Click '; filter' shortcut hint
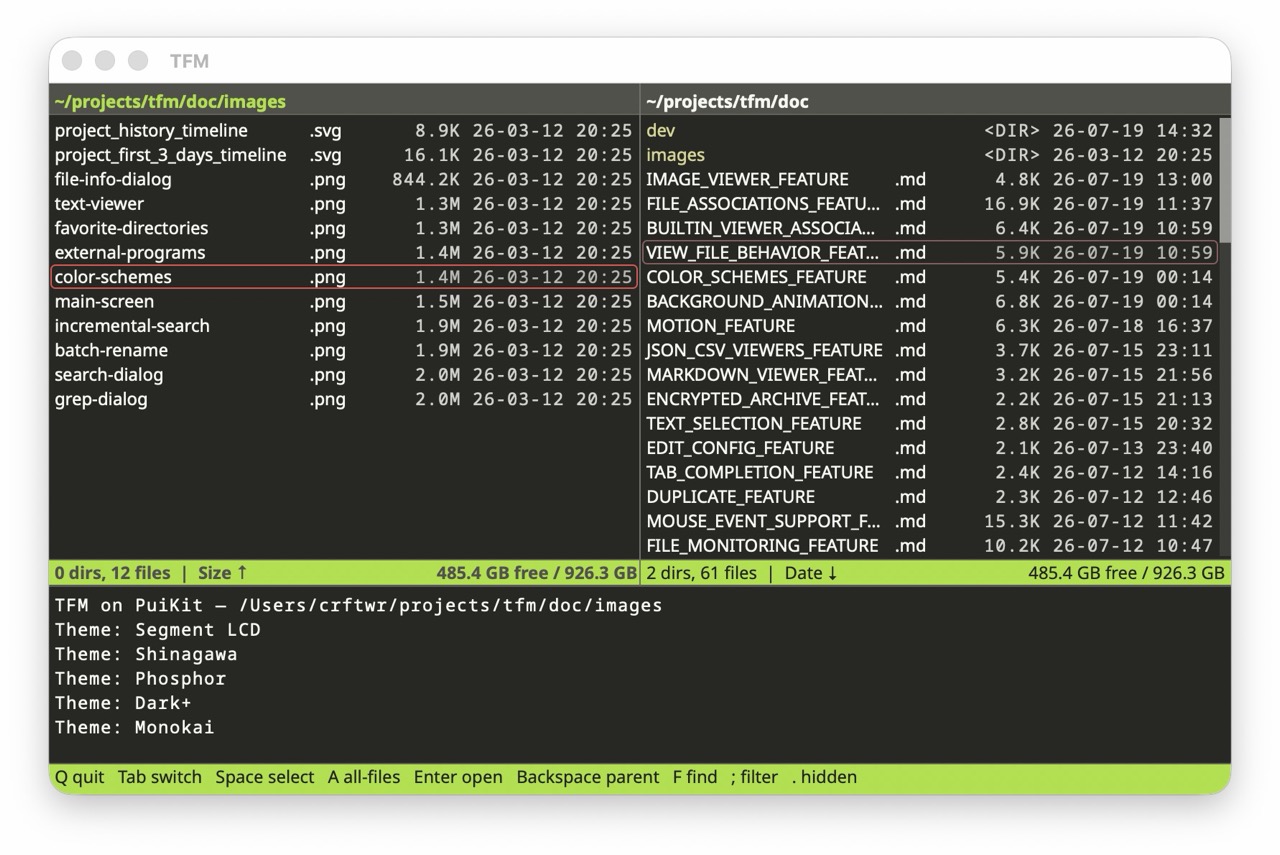This screenshot has width=1280, height=855. tap(754, 777)
